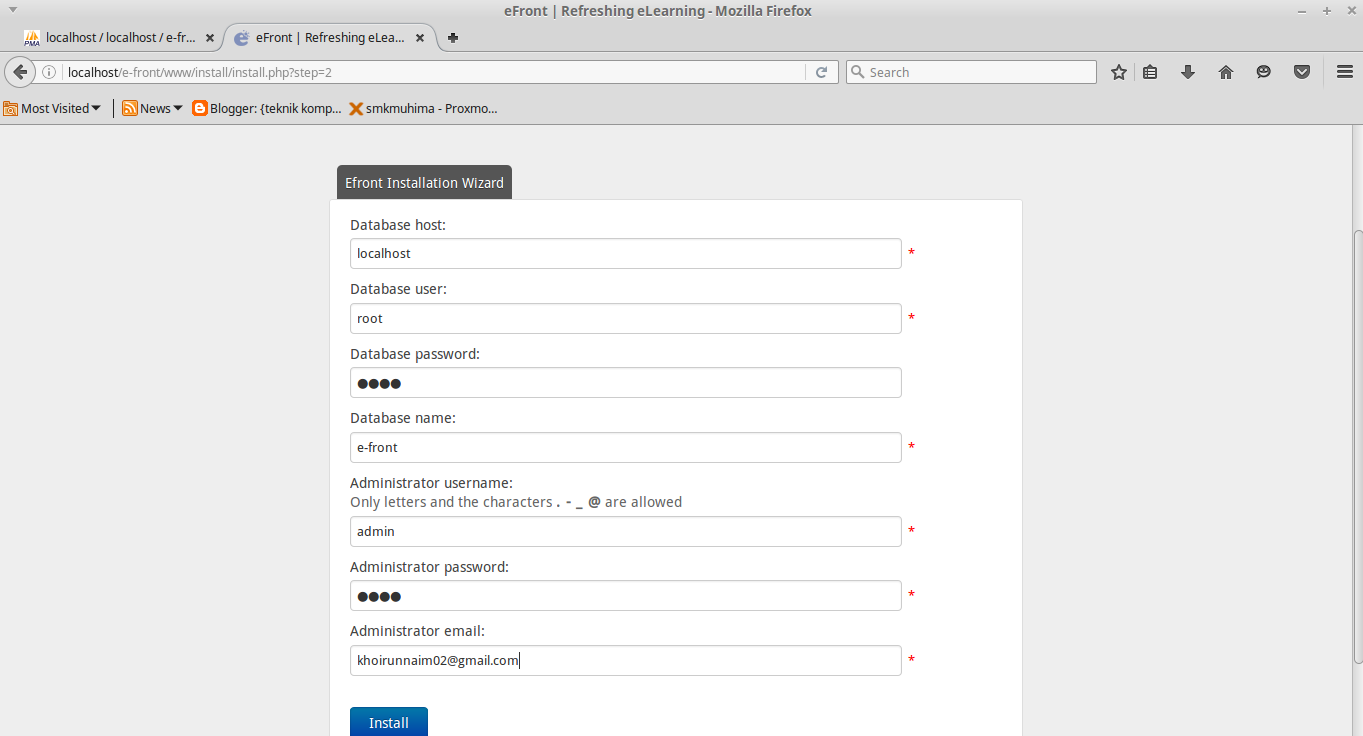
Task: Open the smiley chat icon
Action: point(1264,72)
